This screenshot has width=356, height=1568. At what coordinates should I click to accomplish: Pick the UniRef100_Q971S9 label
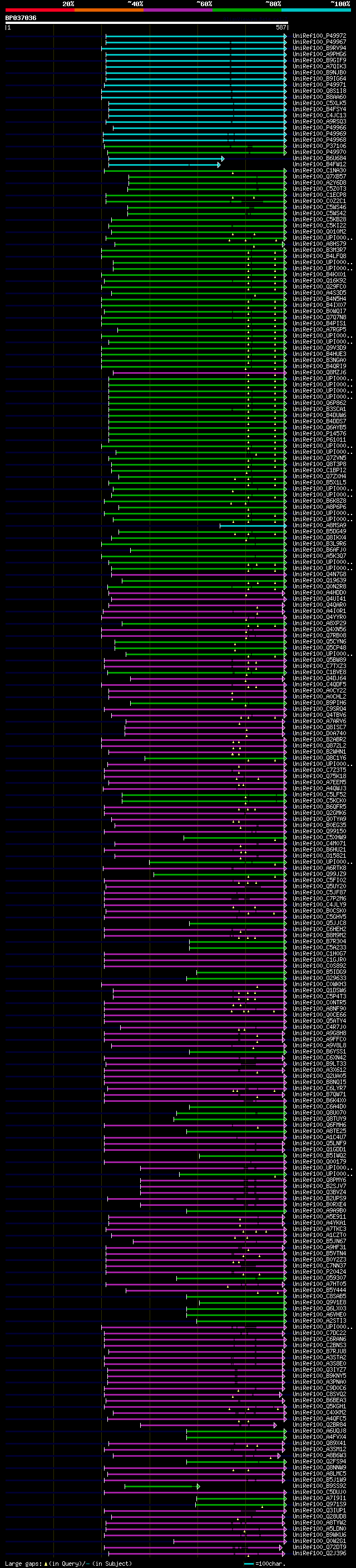tap(319, 1505)
